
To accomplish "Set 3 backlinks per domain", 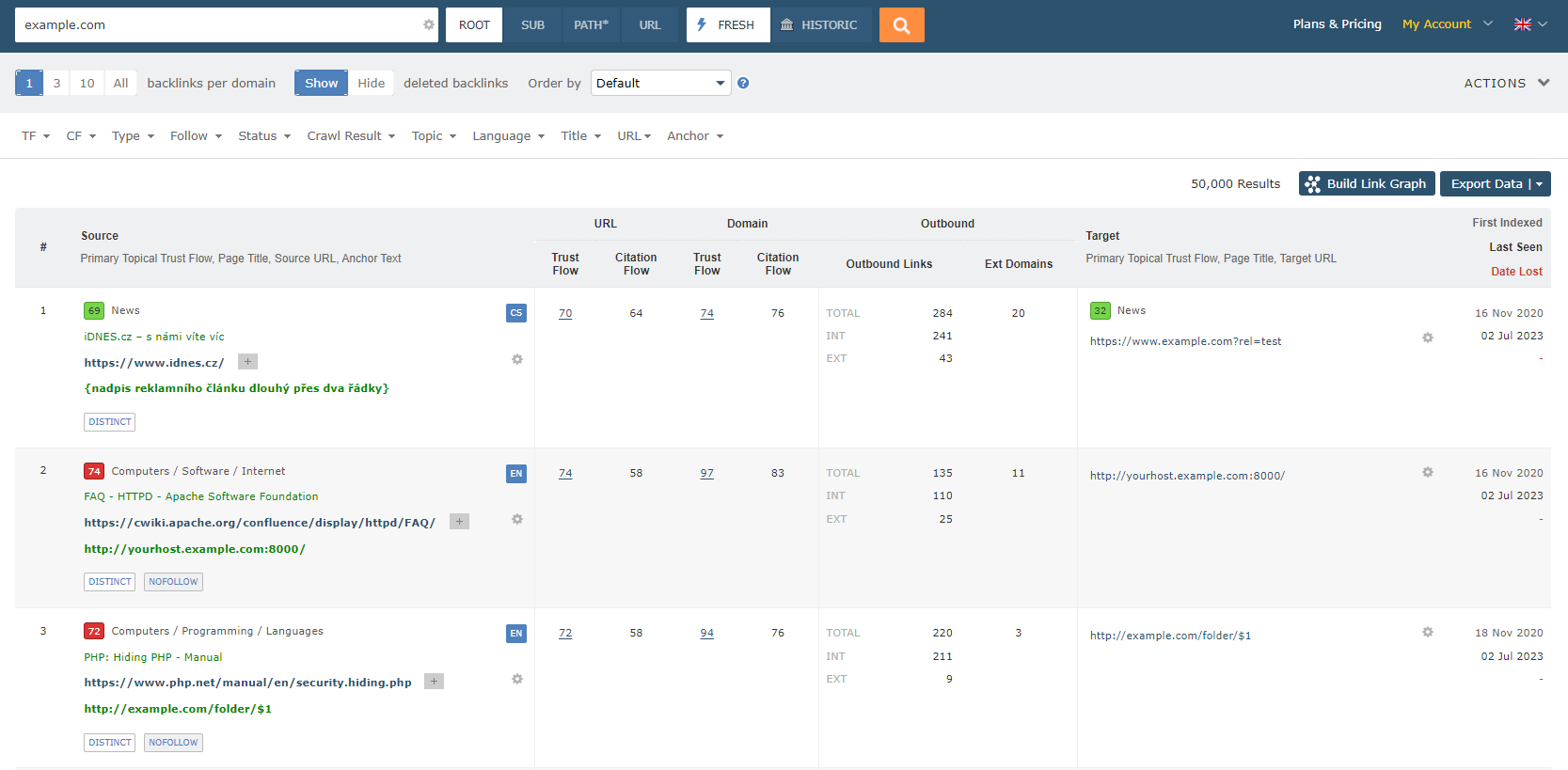I will [56, 83].
